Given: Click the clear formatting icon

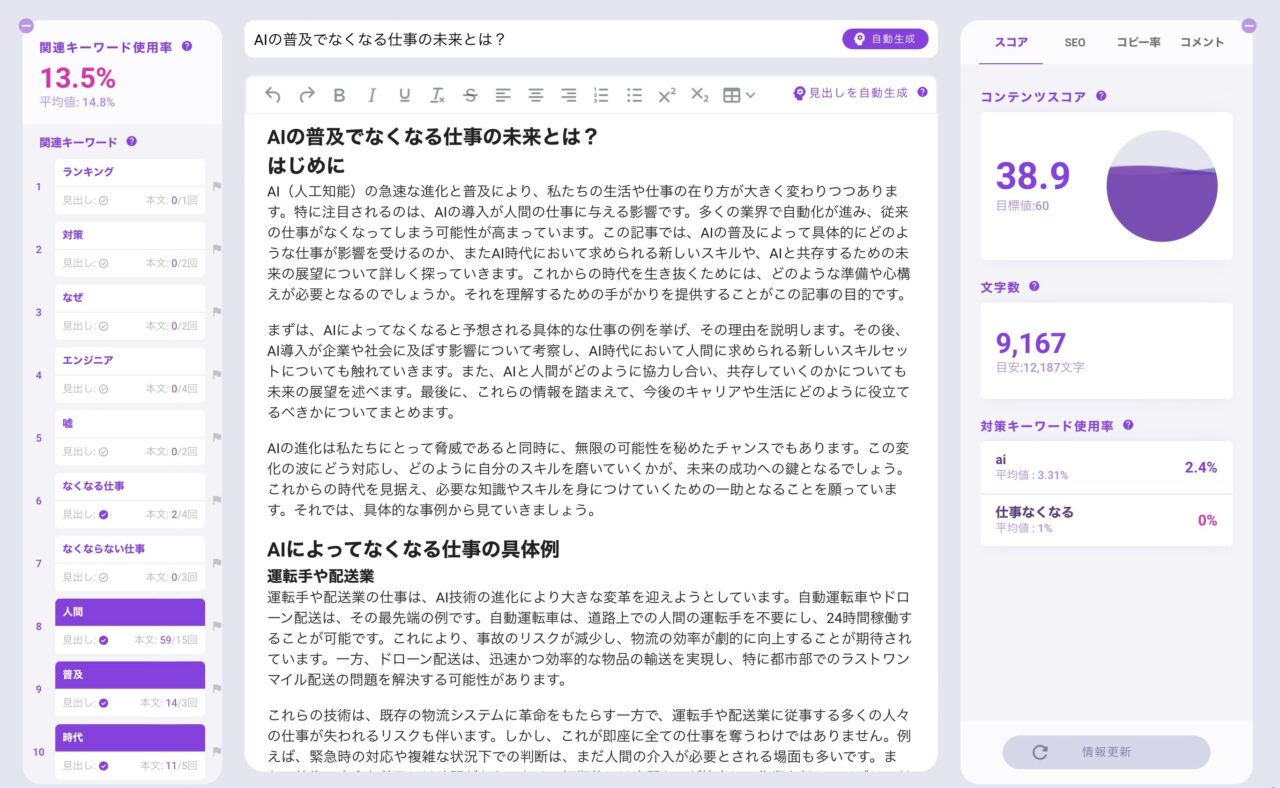Looking at the screenshot, I should pyautogui.click(x=437, y=95).
